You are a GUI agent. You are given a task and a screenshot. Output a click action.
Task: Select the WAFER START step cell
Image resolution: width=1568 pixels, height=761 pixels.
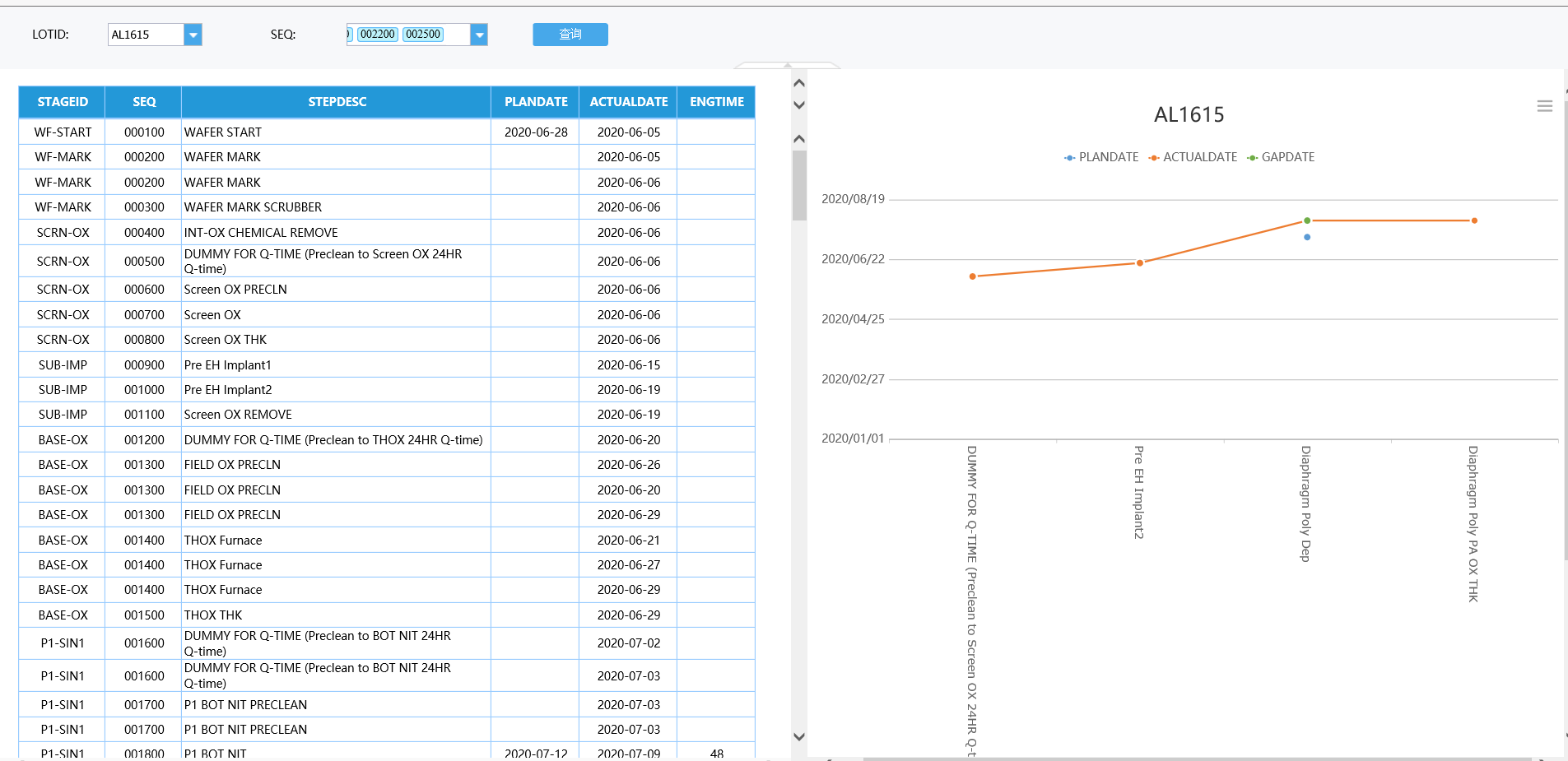click(x=337, y=132)
